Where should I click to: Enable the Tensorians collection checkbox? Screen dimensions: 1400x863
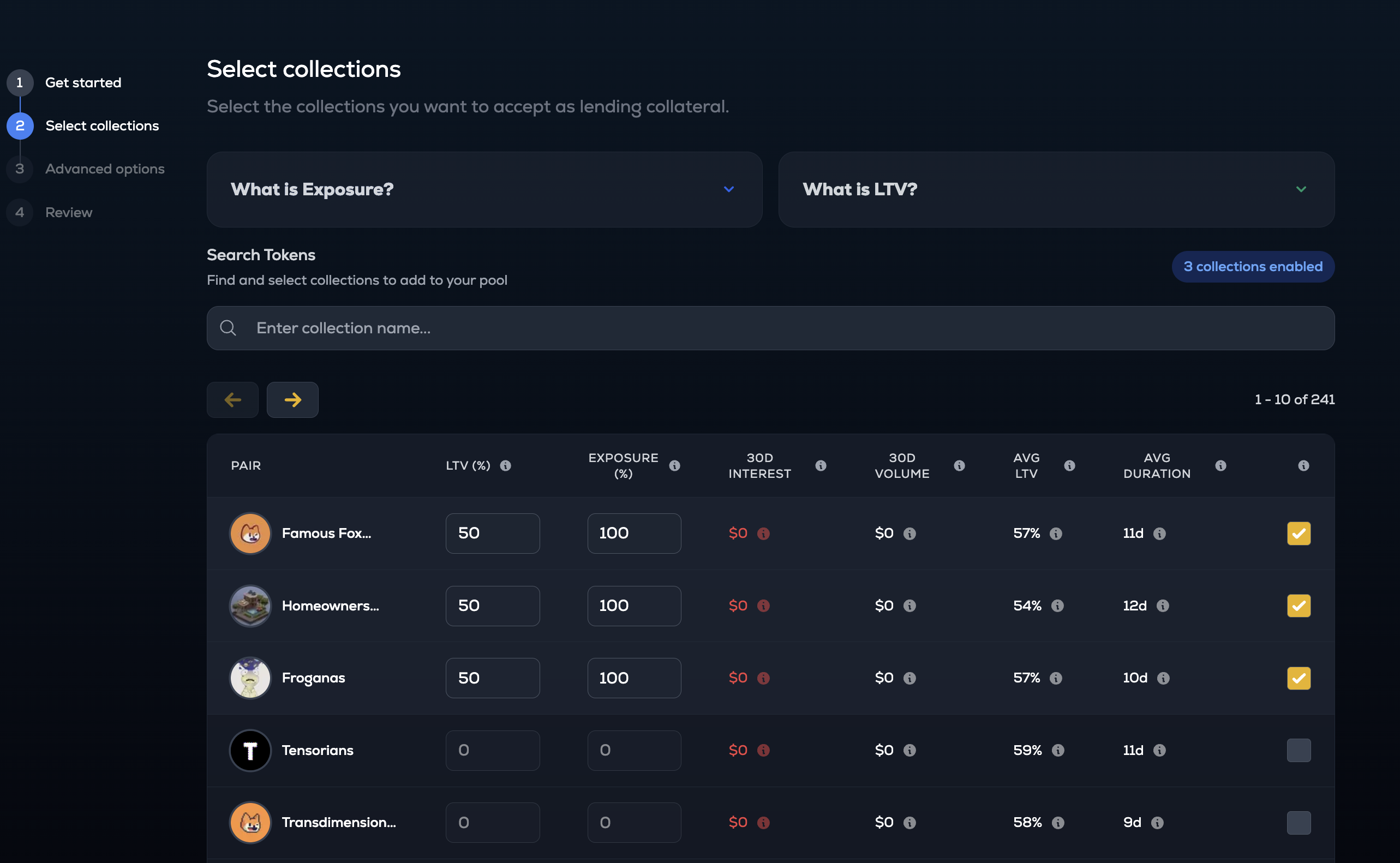pos(1299,750)
